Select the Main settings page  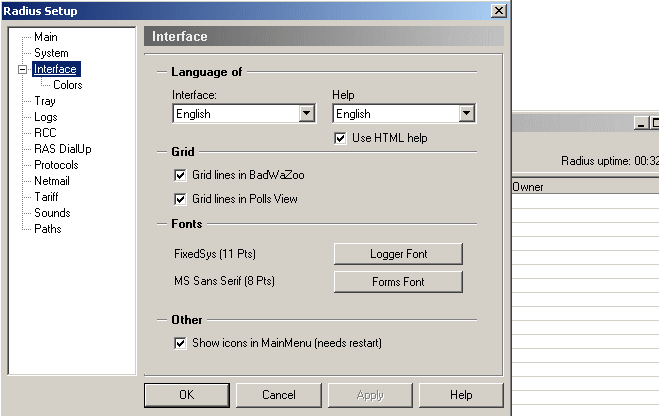[46, 37]
